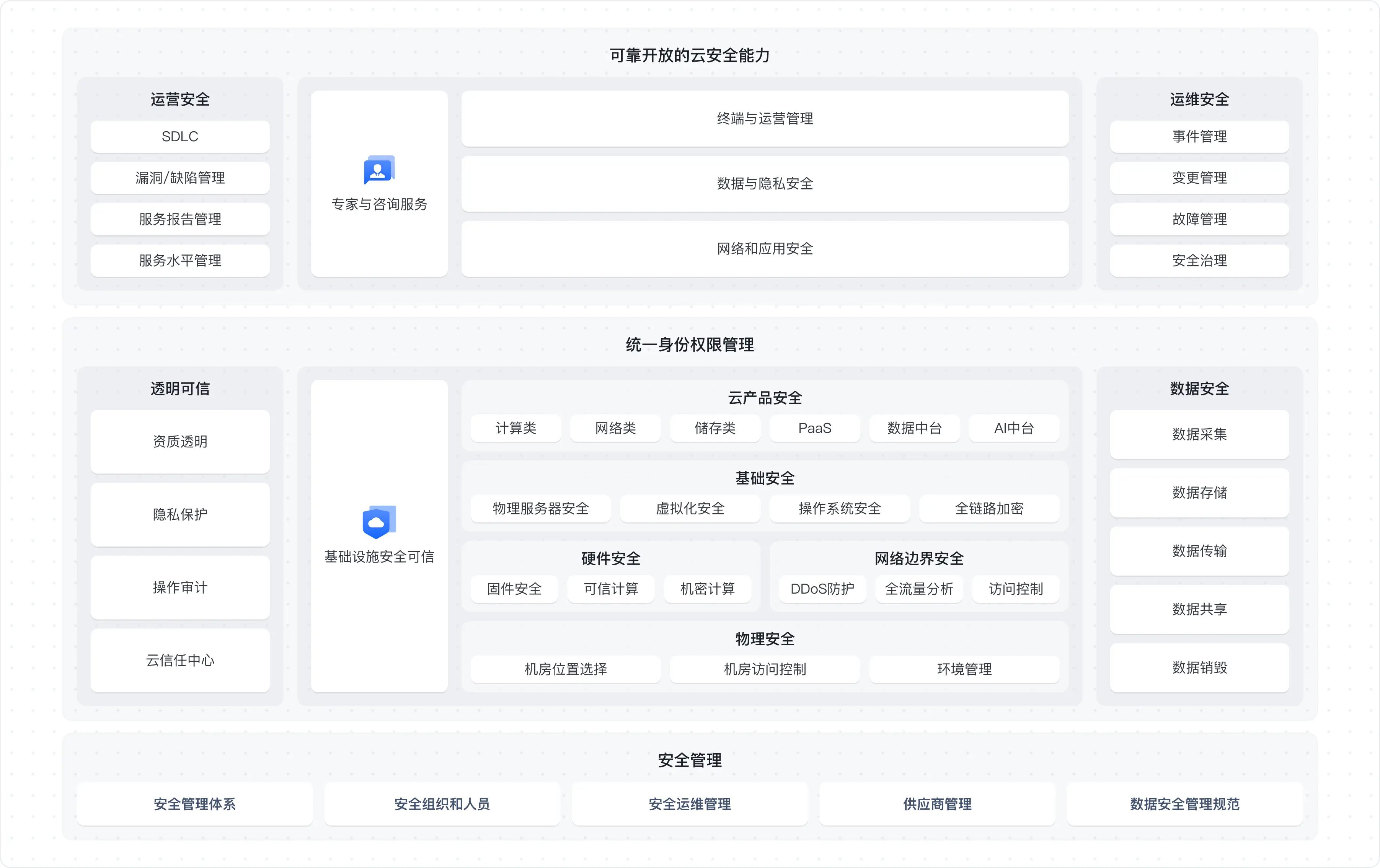The height and width of the screenshot is (868, 1380).
Task: Click the 可靠开放的云安全能力 heading
Action: coord(690,55)
